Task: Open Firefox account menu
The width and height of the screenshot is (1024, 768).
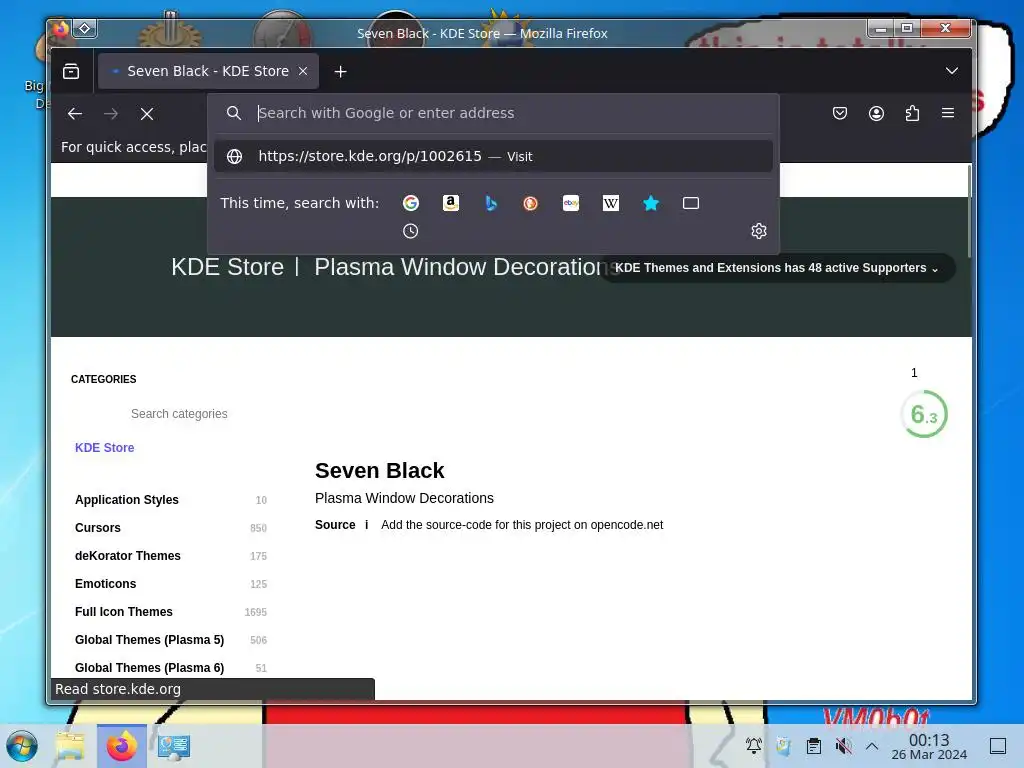Action: point(876,114)
